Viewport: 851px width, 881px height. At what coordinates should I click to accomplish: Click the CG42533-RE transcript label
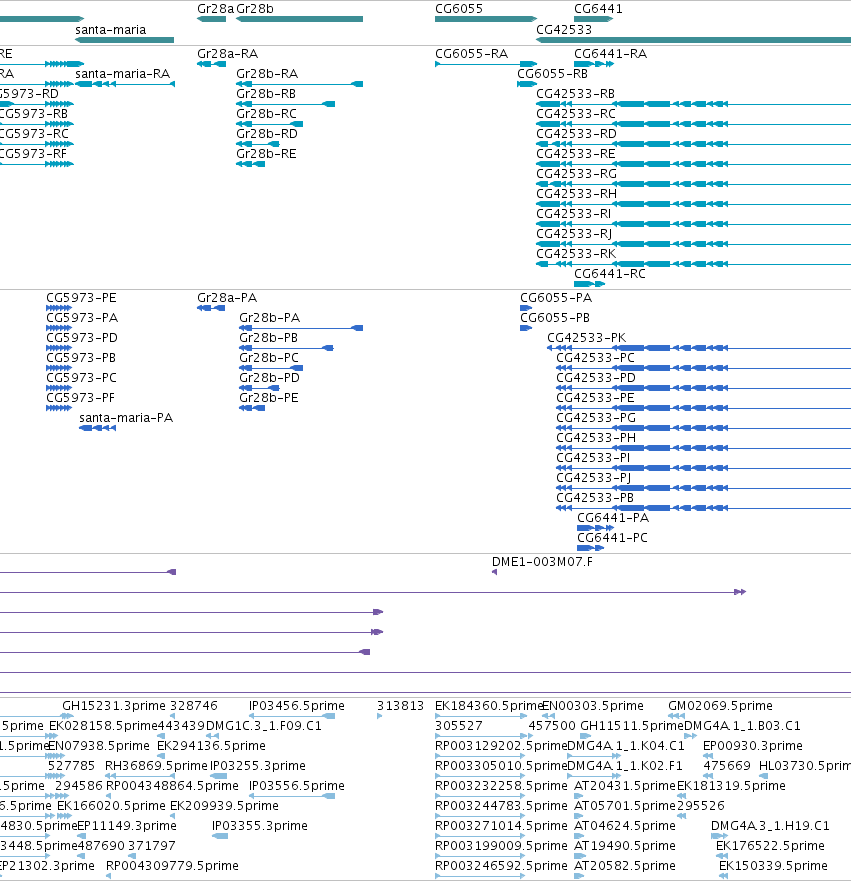pyautogui.click(x=576, y=154)
